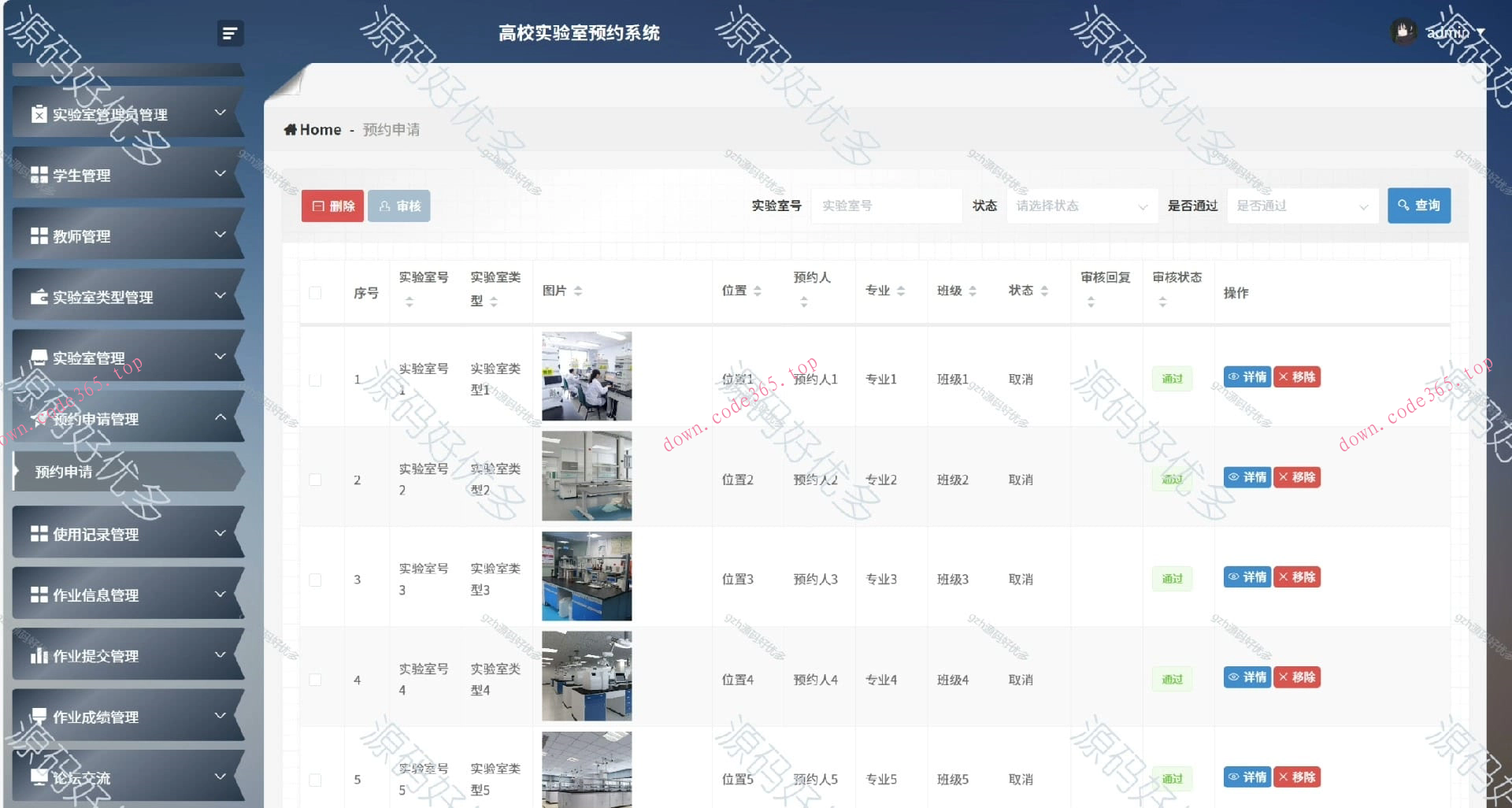Check the select-all checkbox in table header
Screen dimensions: 1512x808
click(x=316, y=292)
